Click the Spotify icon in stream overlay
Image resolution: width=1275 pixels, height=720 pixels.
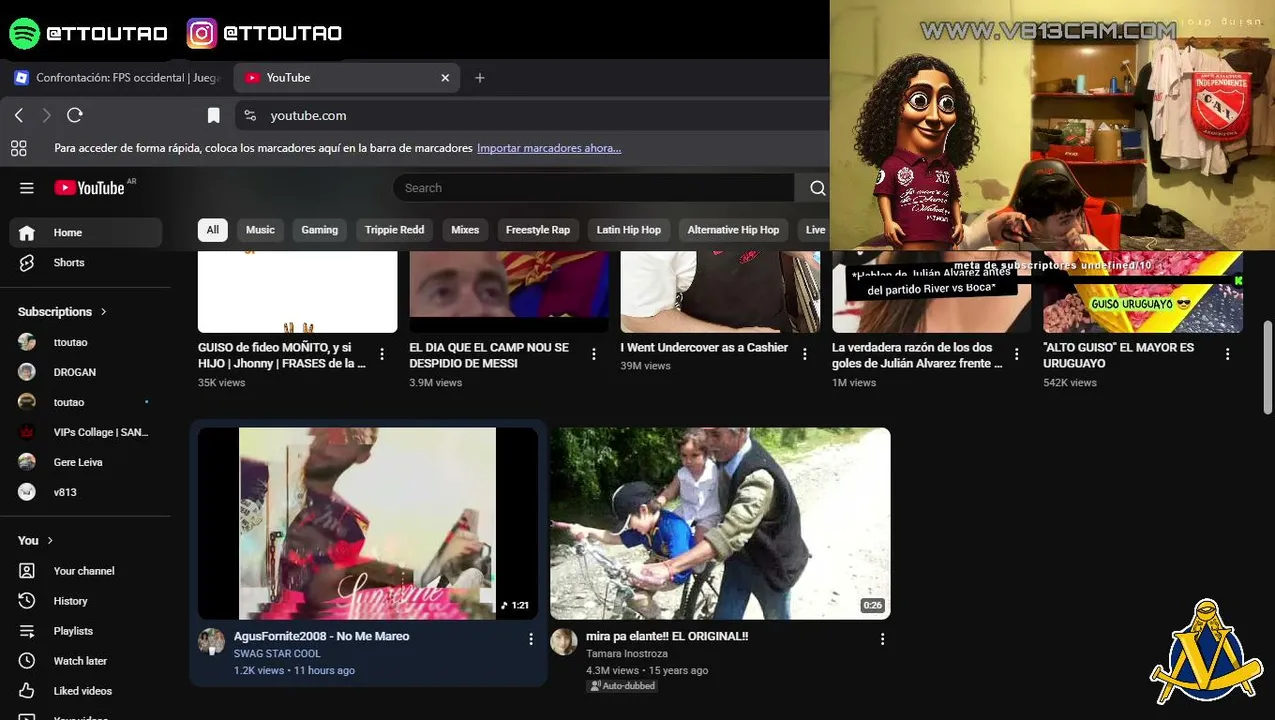pos(24,33)
